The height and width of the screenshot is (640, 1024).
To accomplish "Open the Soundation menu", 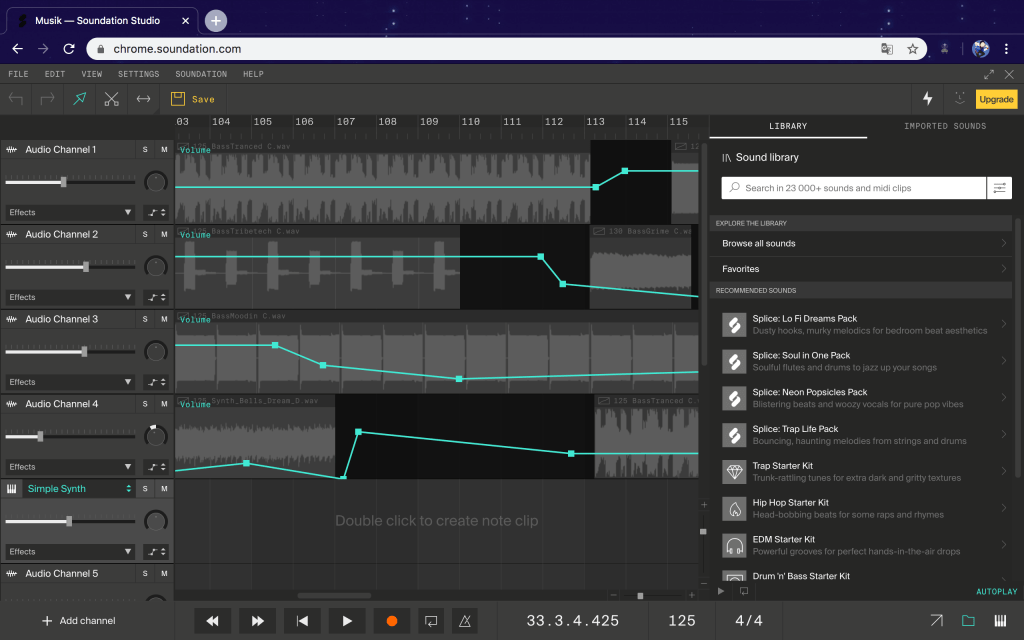I will [x=201, y=74].
